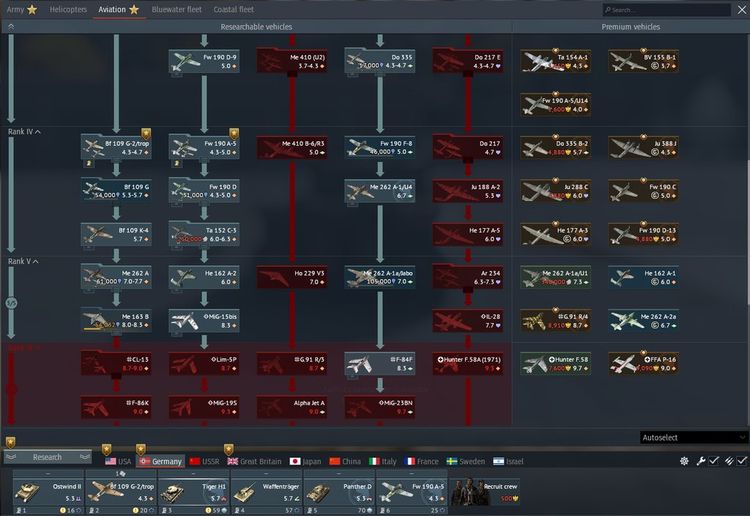
Task: Toggle the middle checkmark icon below Autoselect
Action: 714,461
